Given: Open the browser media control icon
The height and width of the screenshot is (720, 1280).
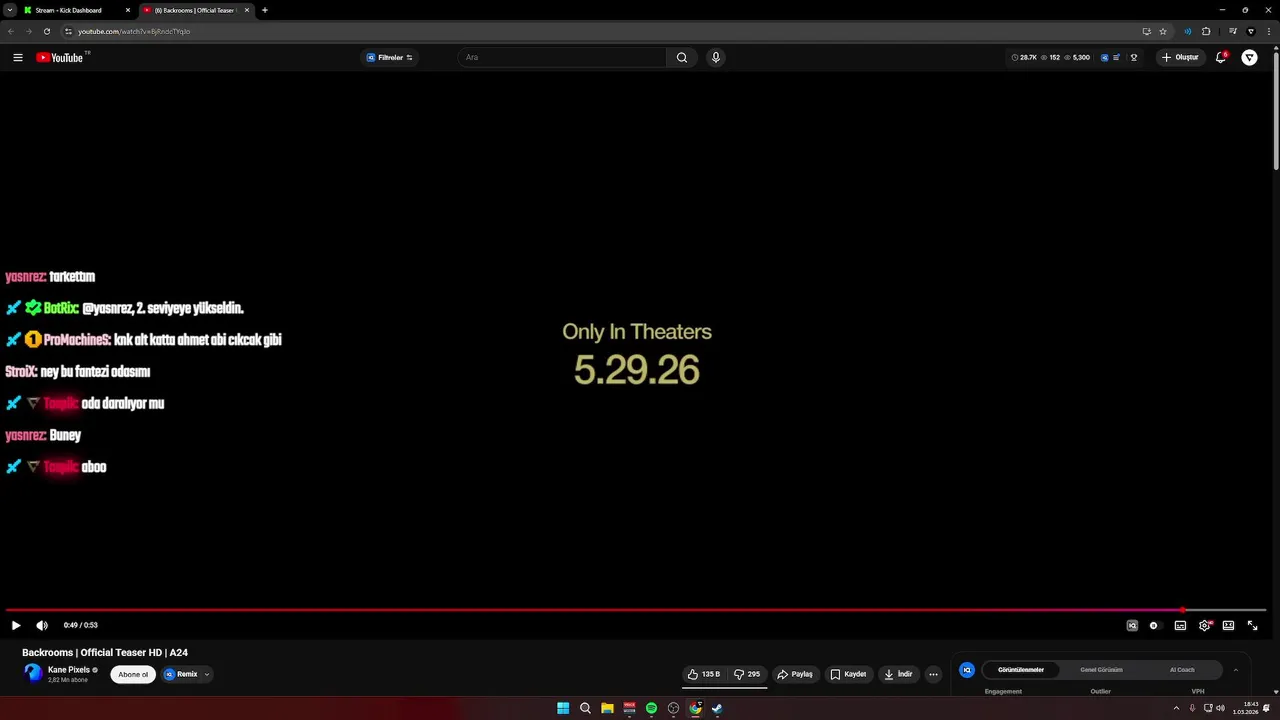Looking at the screenshot, I should coord(1232,31).
